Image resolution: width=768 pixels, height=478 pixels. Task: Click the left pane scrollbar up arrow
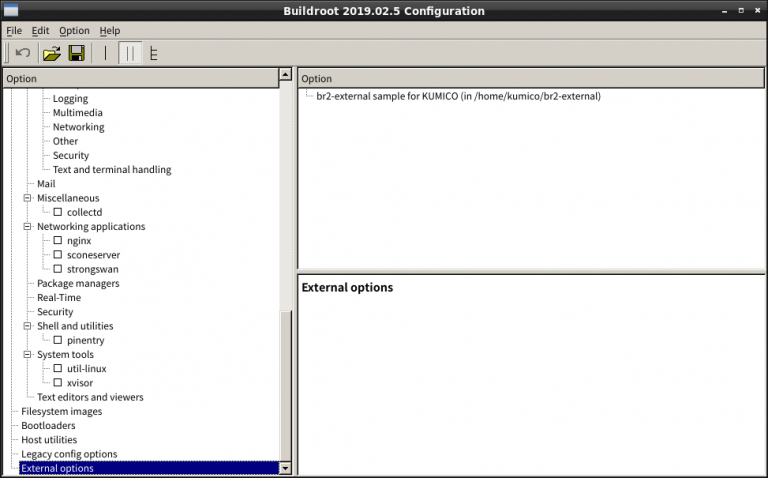pyautogui.click(x=286, y=77)
